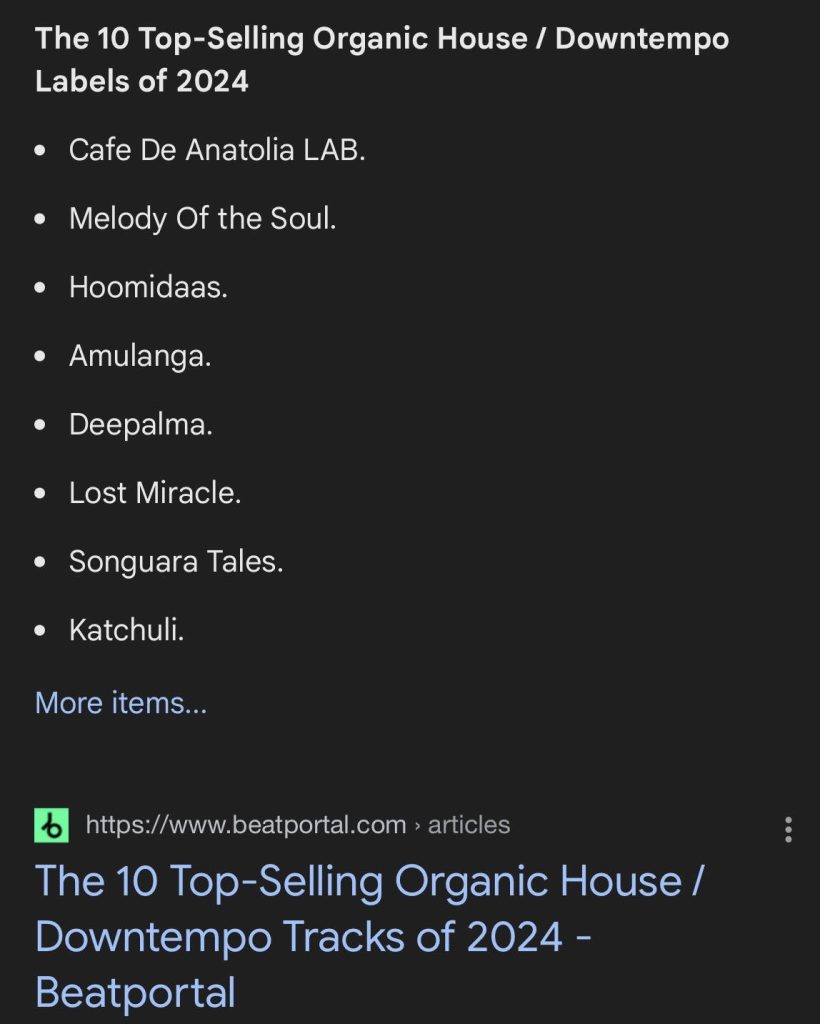
Task: Open the Top-Selling Tracks of 2024 Beatportal result
Action: click(371, 936)
